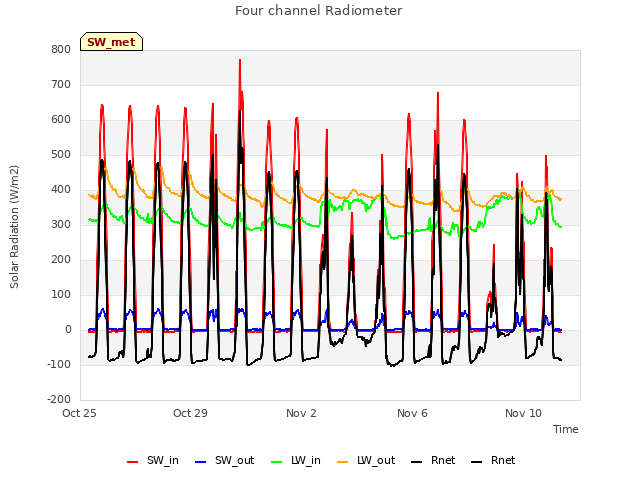Click the Nov 10 x-axis tick label

pyautogui.click(x=523, y=413)
